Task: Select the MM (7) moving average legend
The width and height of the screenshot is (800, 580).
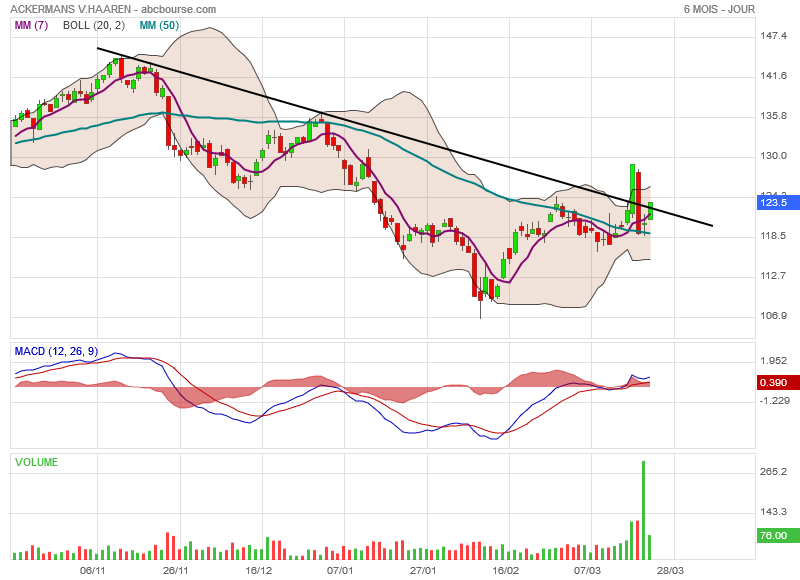Action: [31, 25]
